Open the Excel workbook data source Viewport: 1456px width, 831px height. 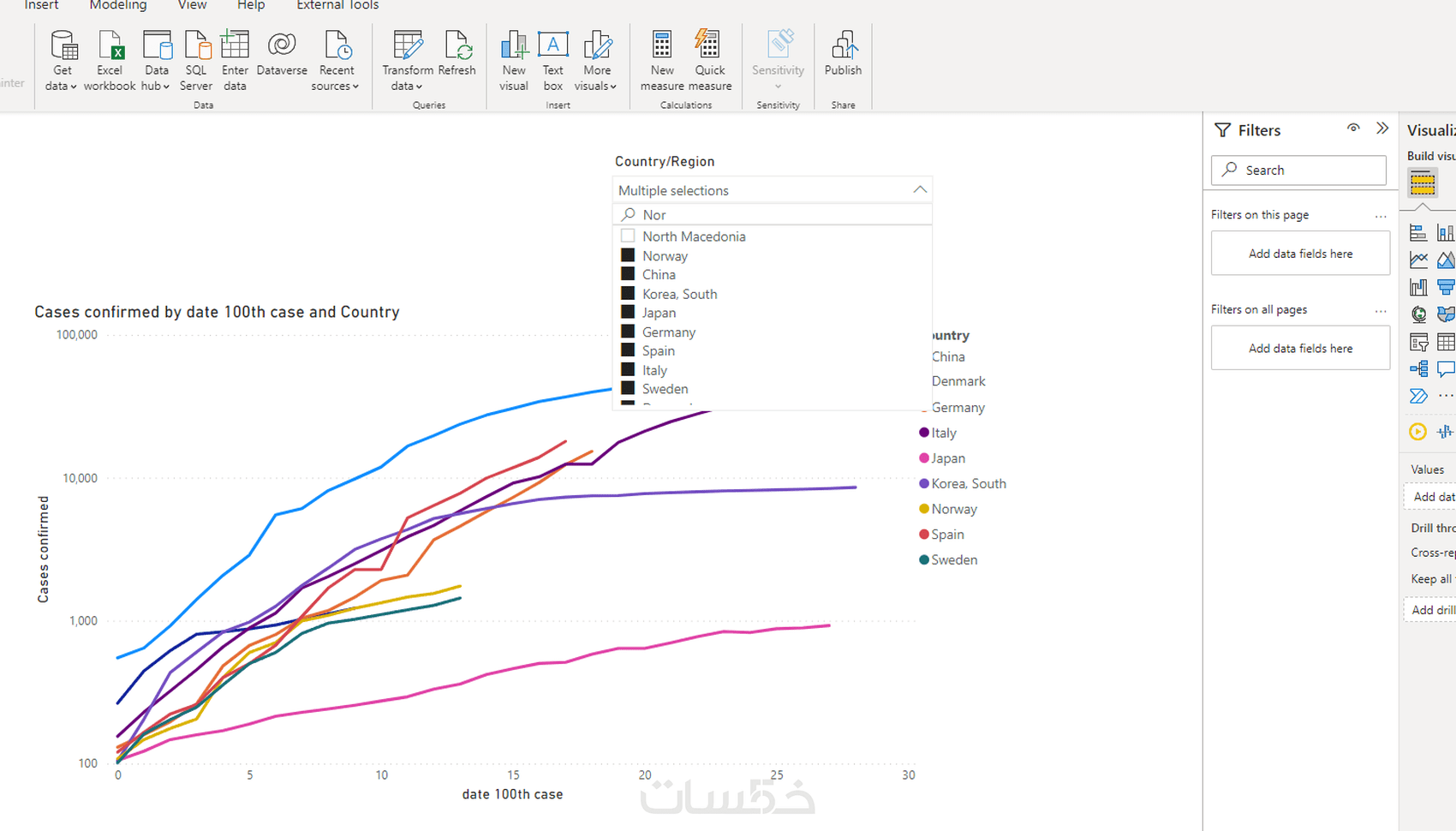point(110,60)
